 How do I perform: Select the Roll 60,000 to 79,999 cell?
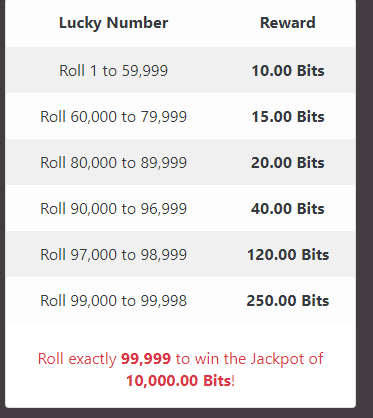click(x=113, y=117)
